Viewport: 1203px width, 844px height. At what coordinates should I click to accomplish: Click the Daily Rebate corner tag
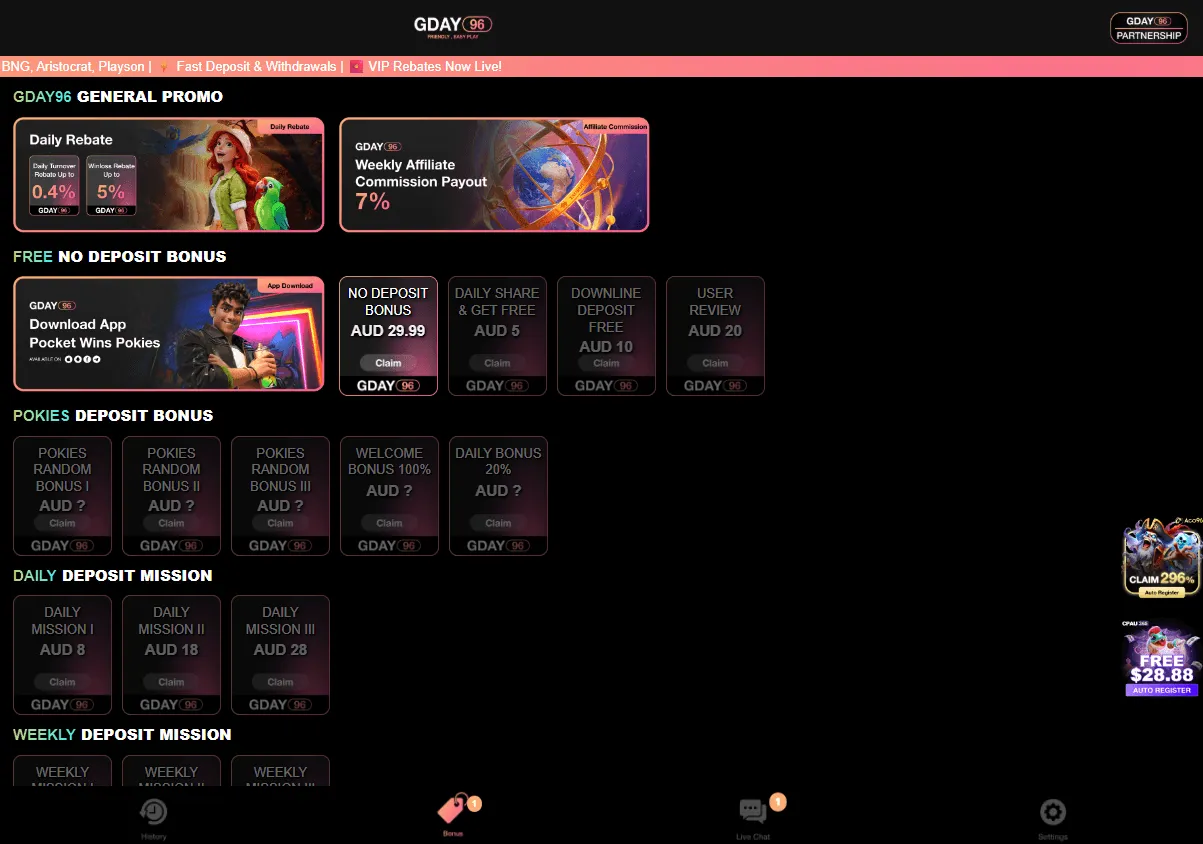(x=291, y=127)
